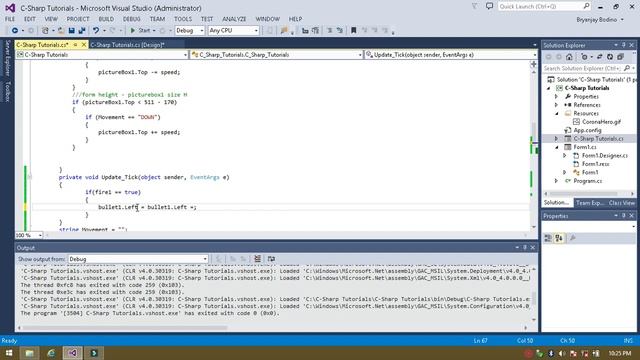Expand the C-Sharp Tutorials.cs tree node
640x360 pixels.
pyautogui.click(x=556, y=139)
